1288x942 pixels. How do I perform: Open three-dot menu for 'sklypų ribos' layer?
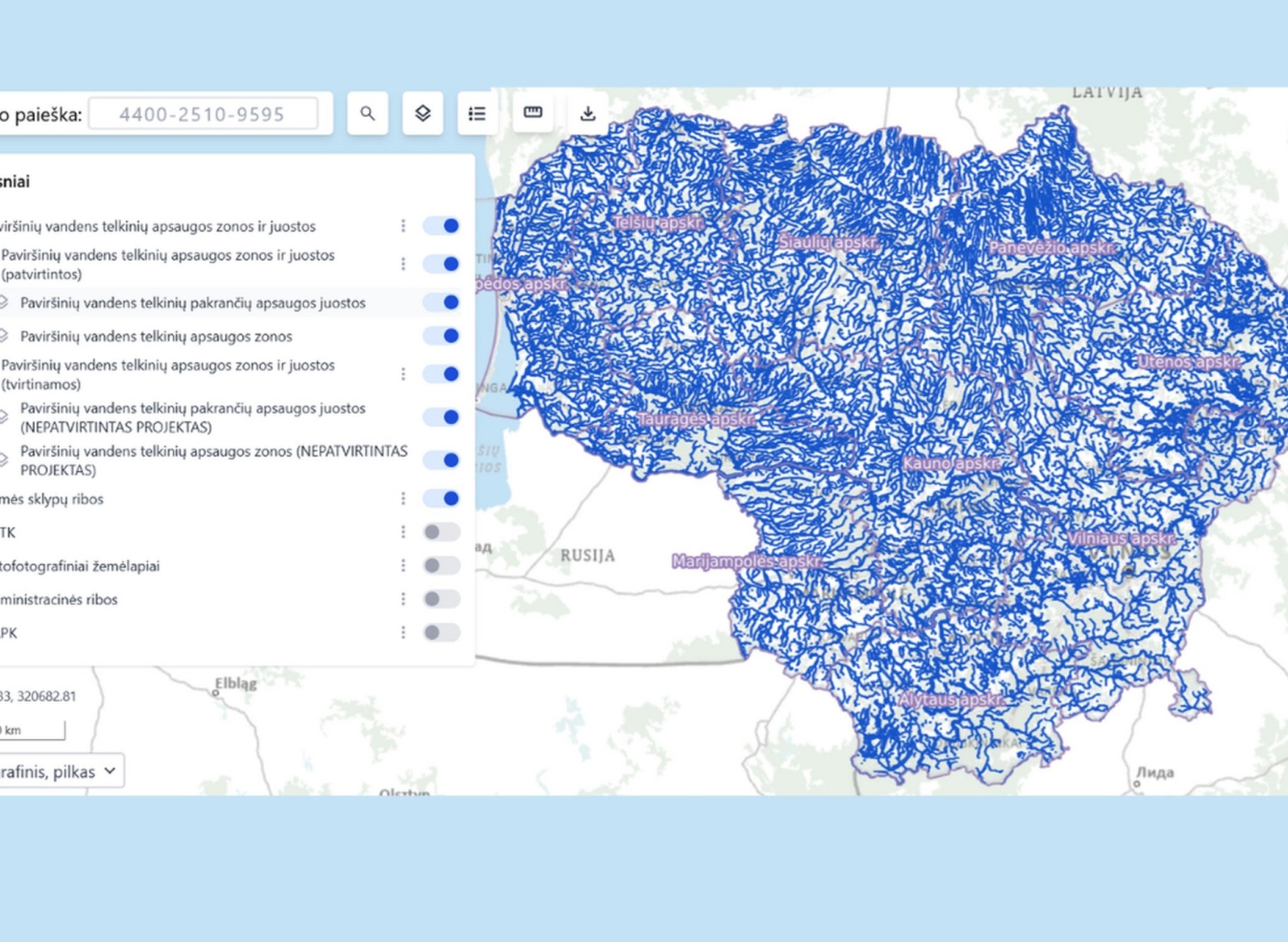[403, 499]
